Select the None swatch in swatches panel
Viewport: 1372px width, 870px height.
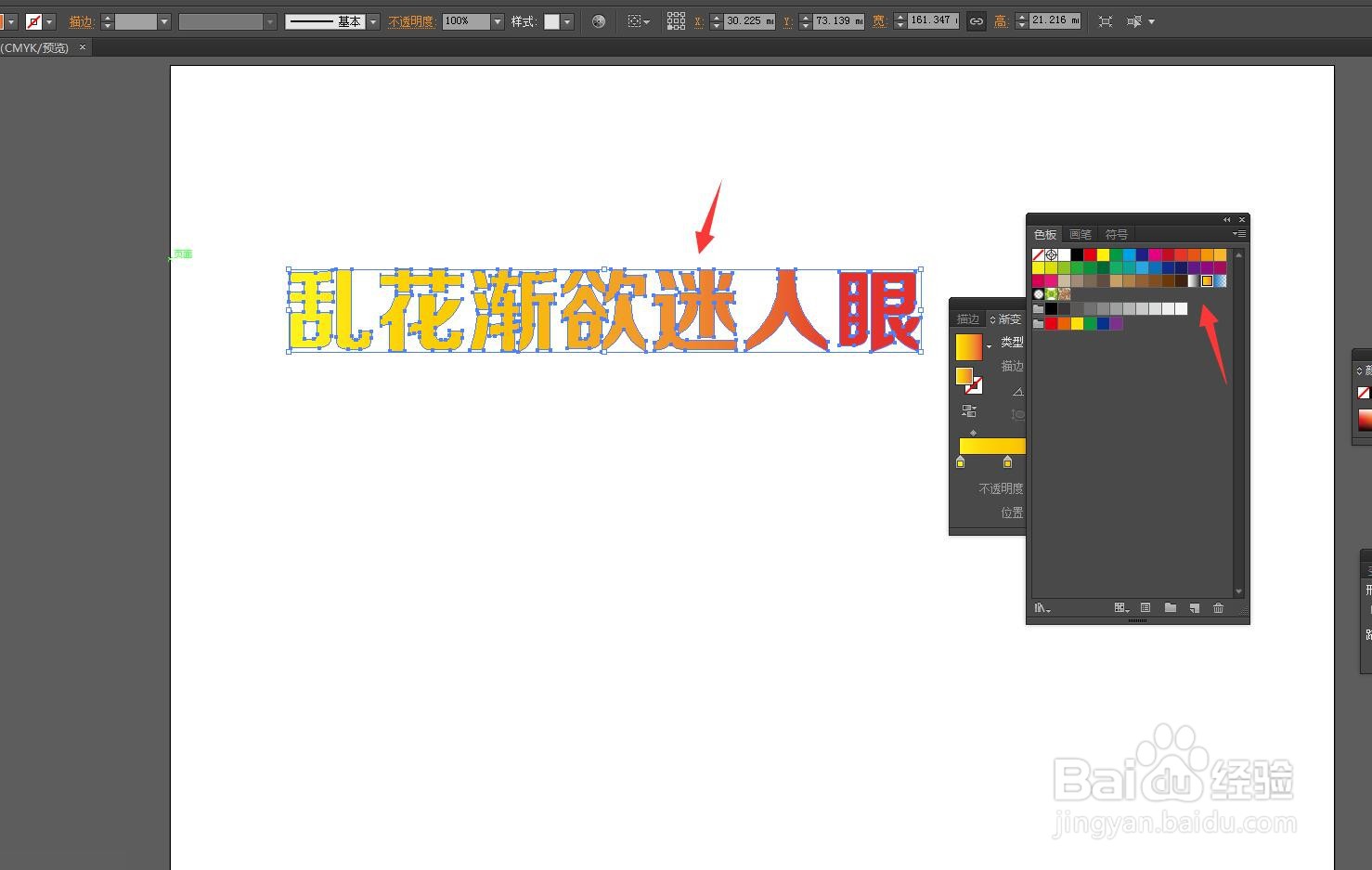point(1039,255)
